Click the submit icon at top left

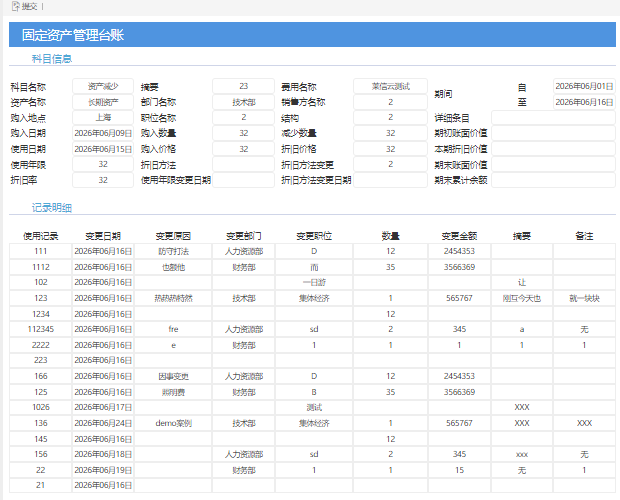[15, 6]
